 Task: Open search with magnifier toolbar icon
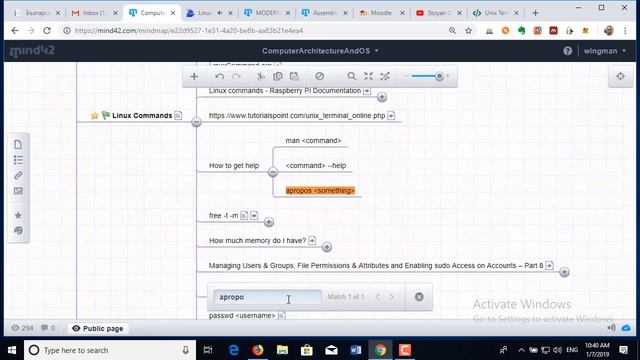click(351, 76)
